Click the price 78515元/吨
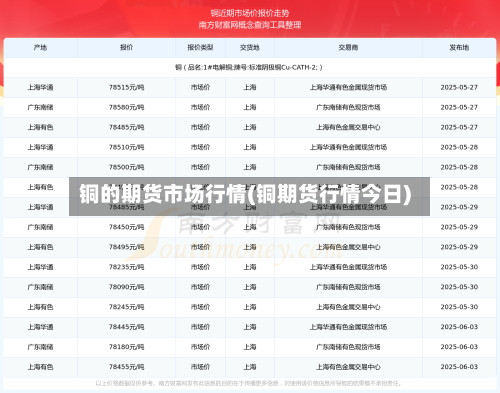This screenshot has width=500, height=393. (126, 87)
